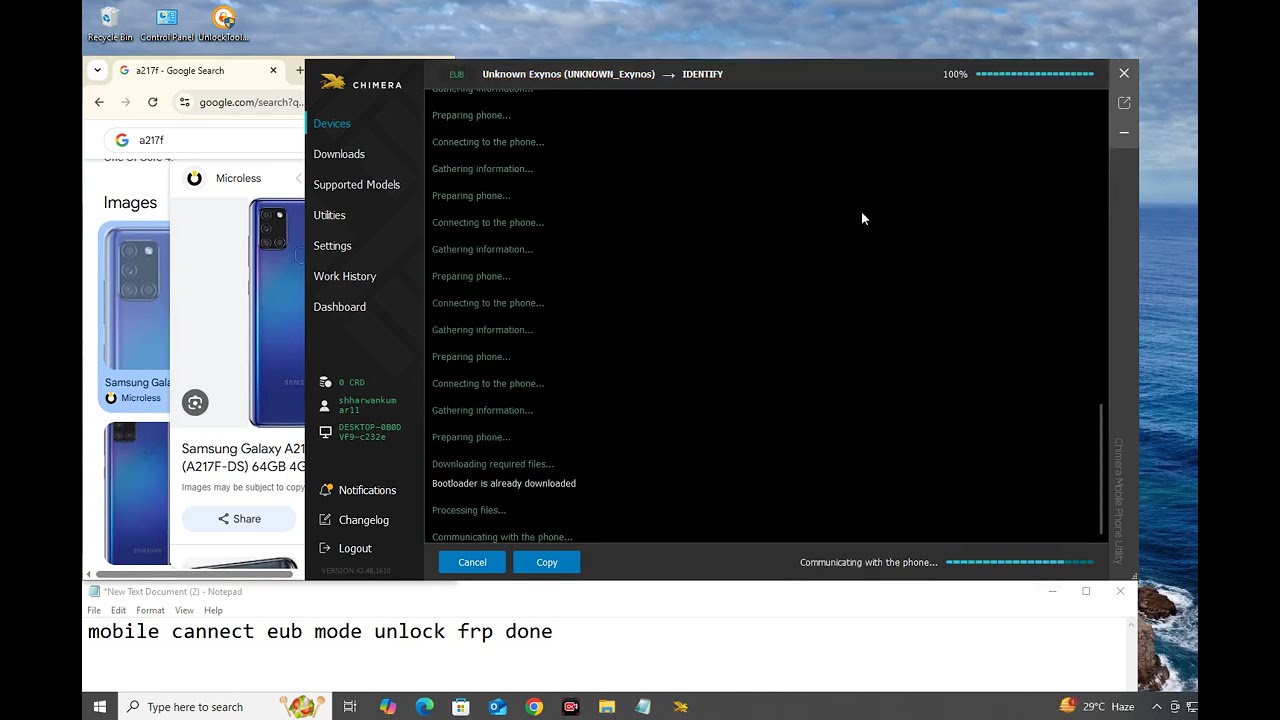The width and height of the screenshot is (1280, 720).
Task: Open File Explorer from the taskbar
Action: point(607,707)
